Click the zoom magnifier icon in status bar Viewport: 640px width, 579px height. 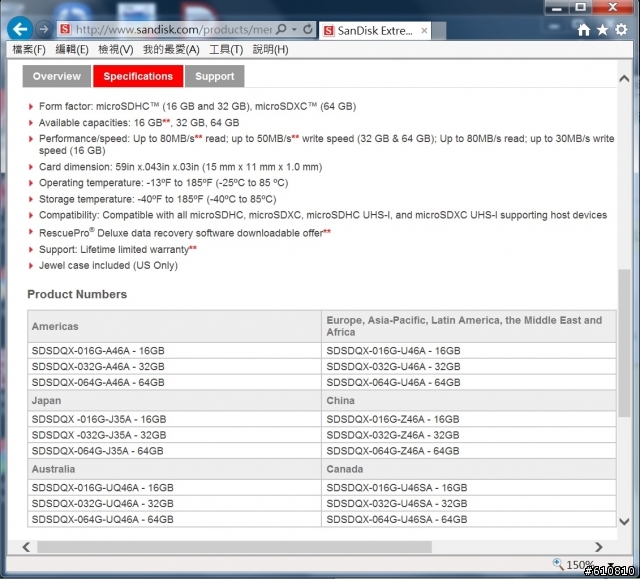[558, 564]
